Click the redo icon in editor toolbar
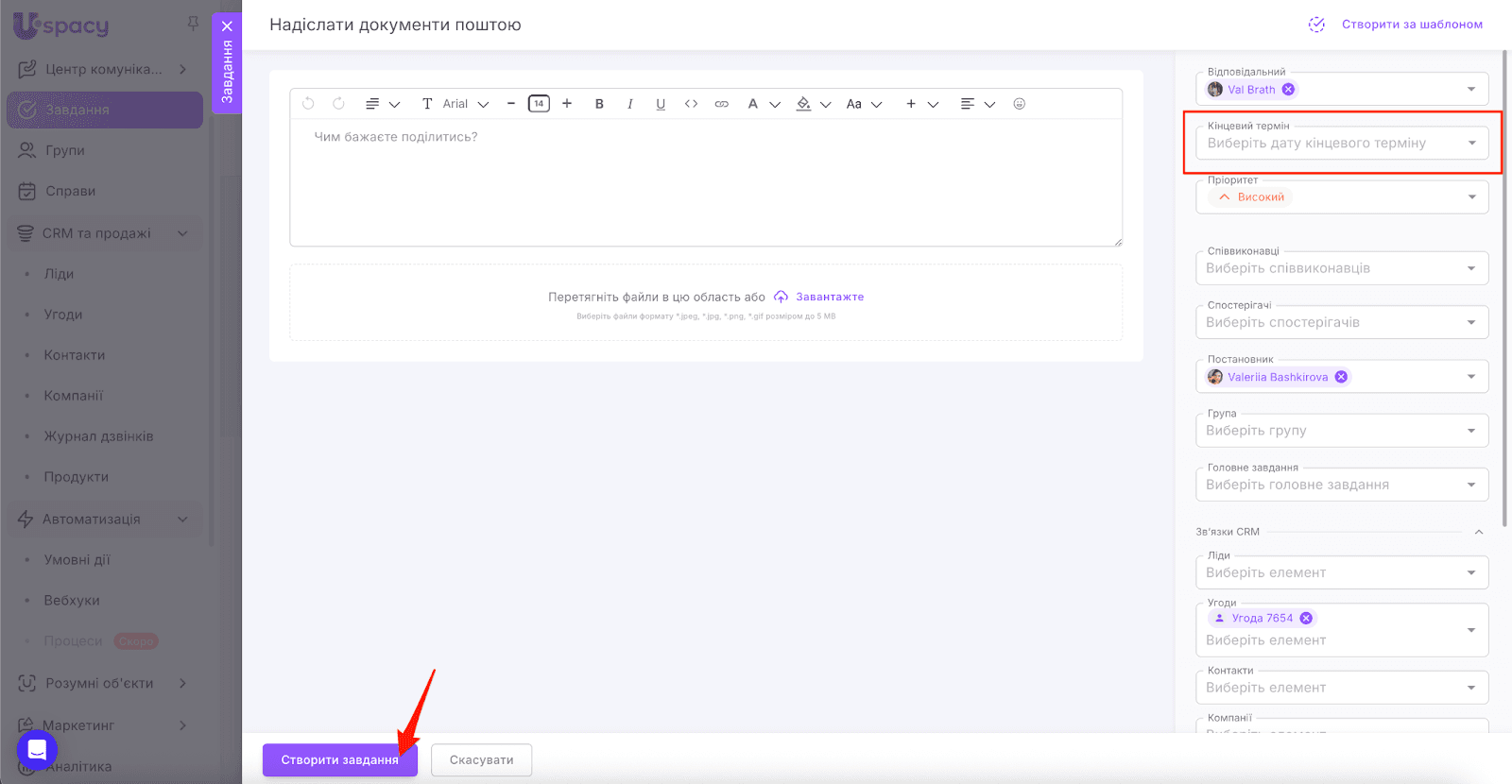 (338, 104)
